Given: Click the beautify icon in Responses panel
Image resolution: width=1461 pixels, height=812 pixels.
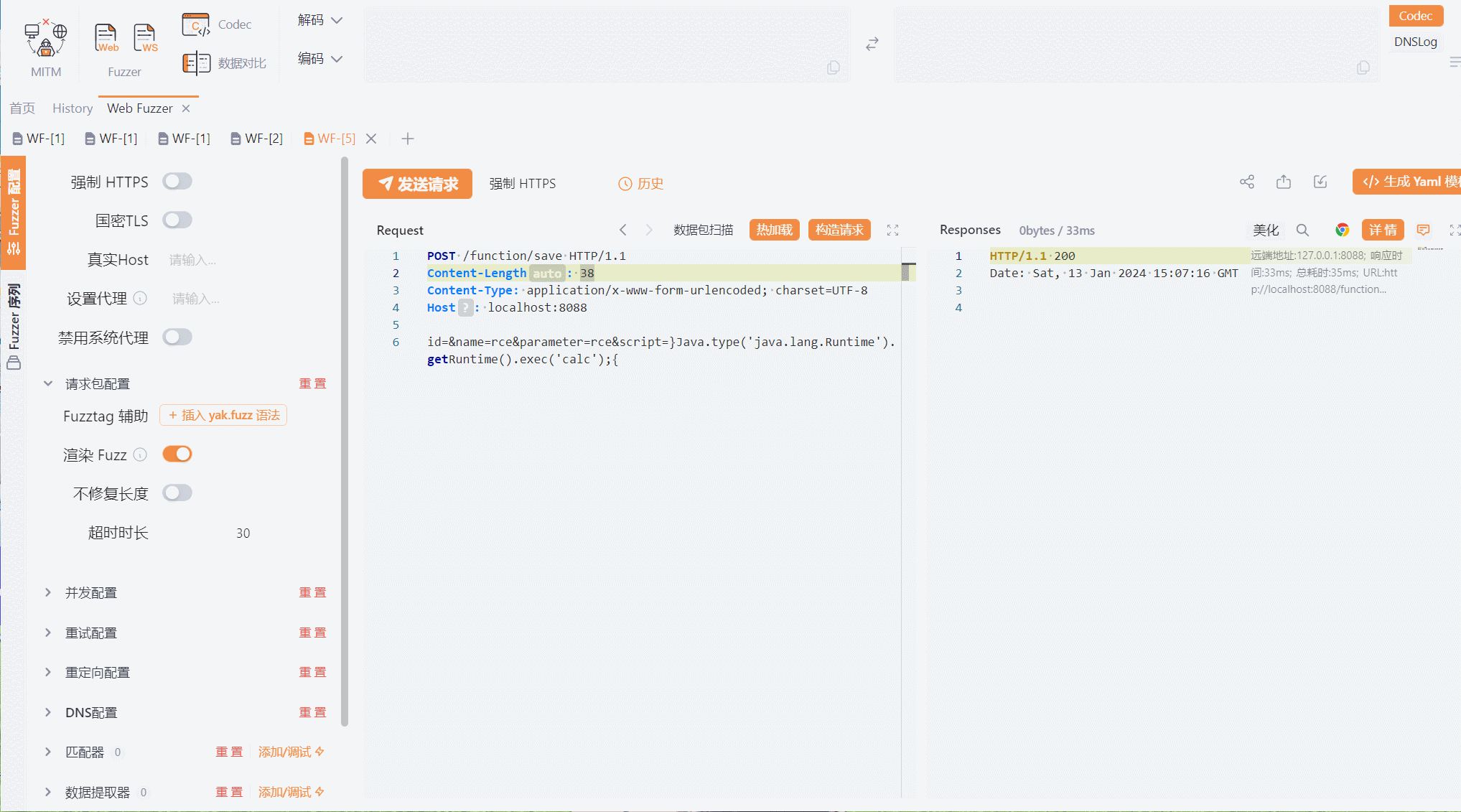Looking at the screenshot, I should point(1265,231).
